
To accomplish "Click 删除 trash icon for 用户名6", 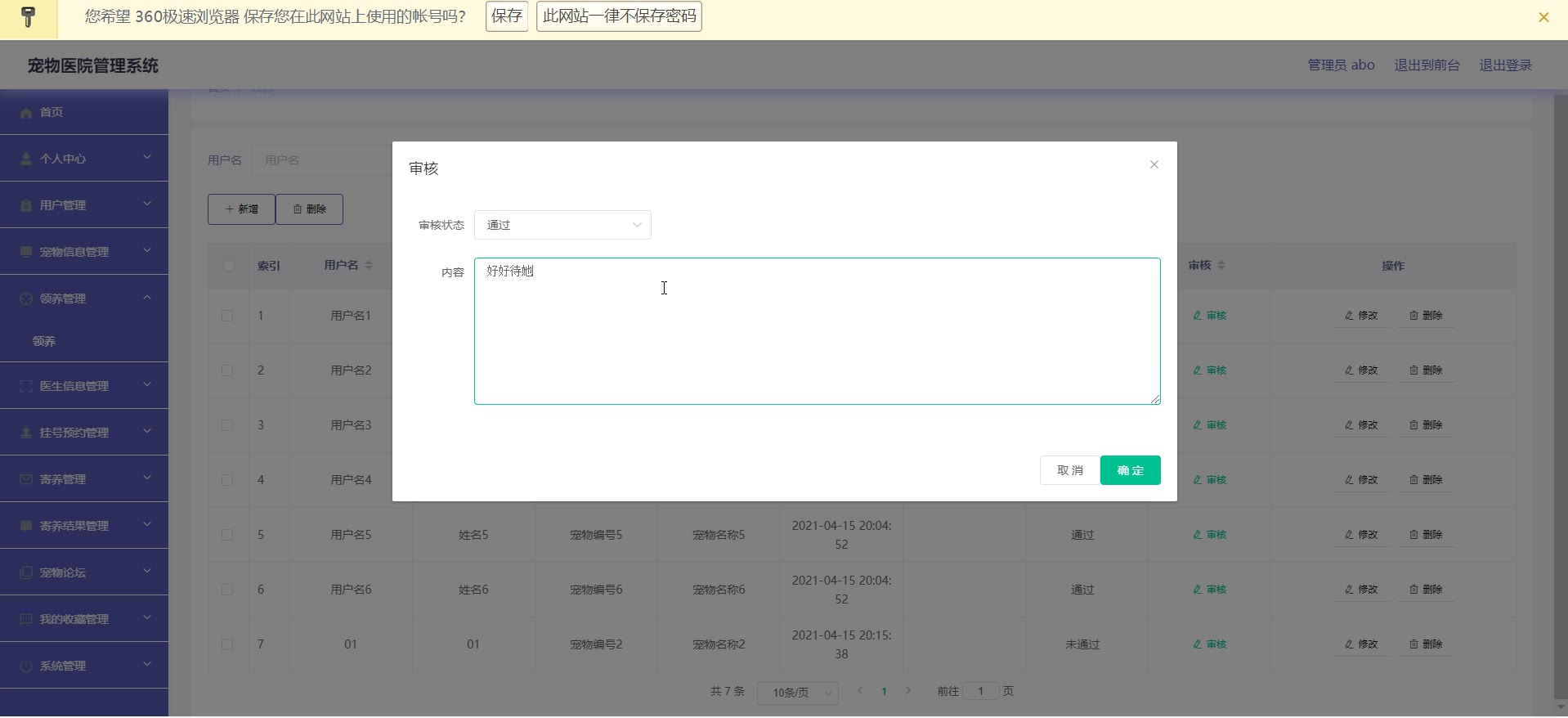I will click(1413, 590).
